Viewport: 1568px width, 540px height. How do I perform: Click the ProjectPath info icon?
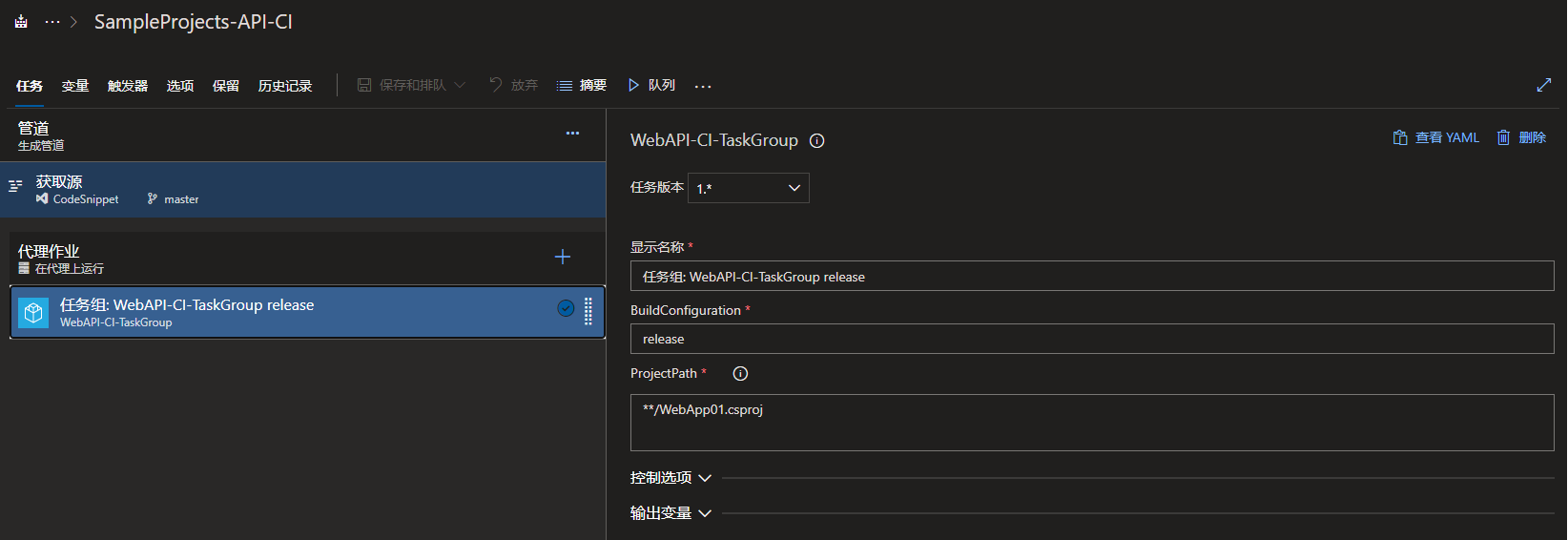tap(740, 374)
